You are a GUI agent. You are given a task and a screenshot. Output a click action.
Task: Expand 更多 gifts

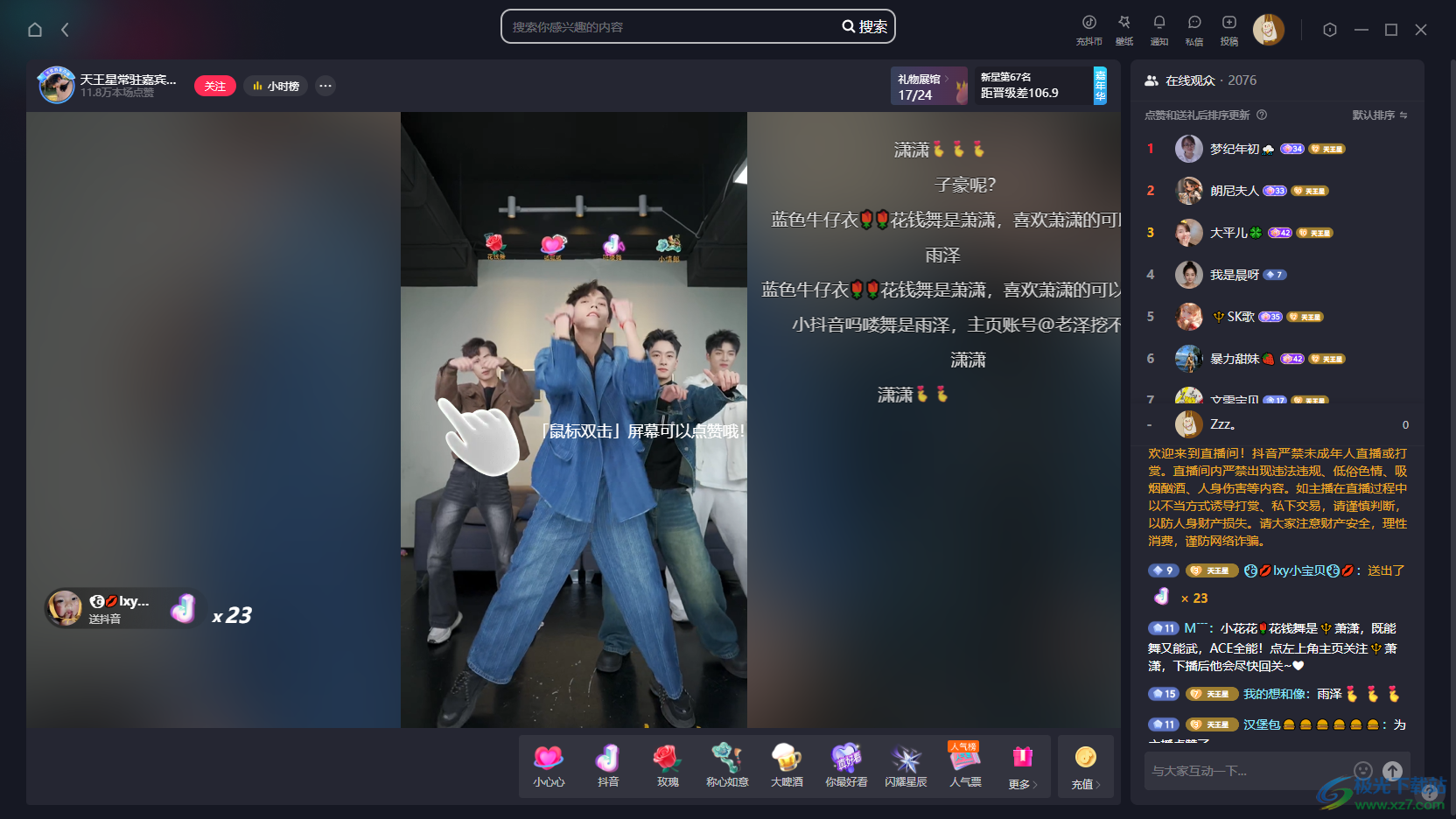point(1022,766)
